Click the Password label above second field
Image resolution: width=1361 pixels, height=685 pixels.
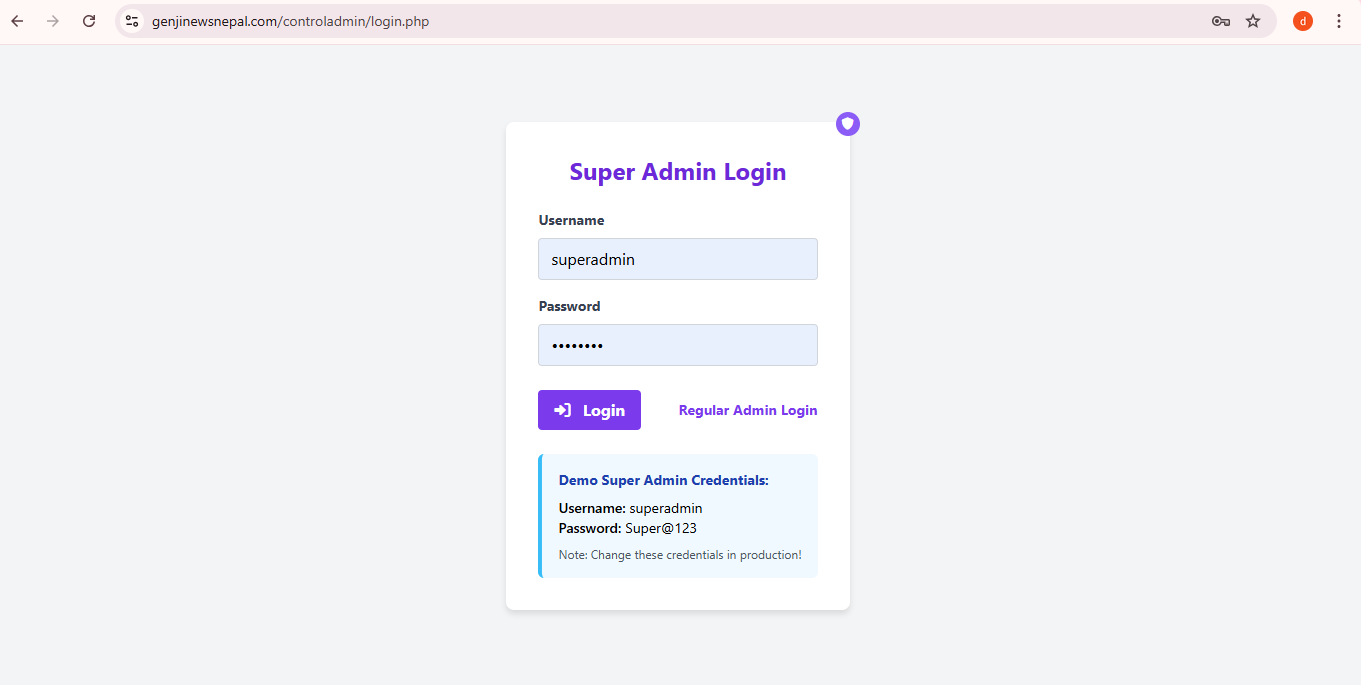(x=569, y=306)
